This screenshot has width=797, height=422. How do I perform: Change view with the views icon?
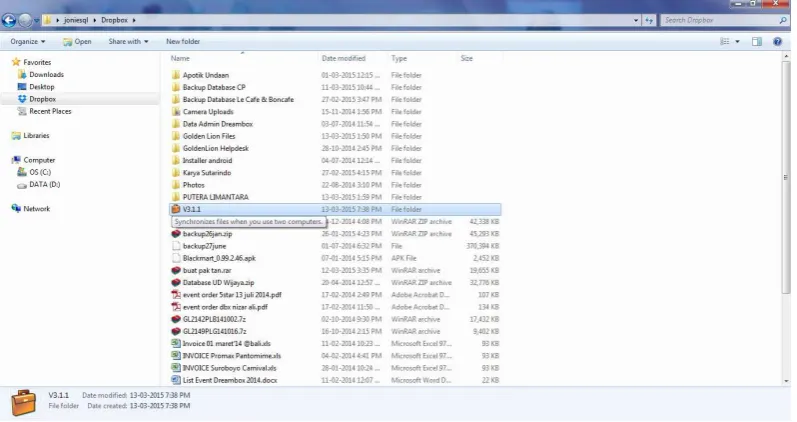click(x=725, y=42)
